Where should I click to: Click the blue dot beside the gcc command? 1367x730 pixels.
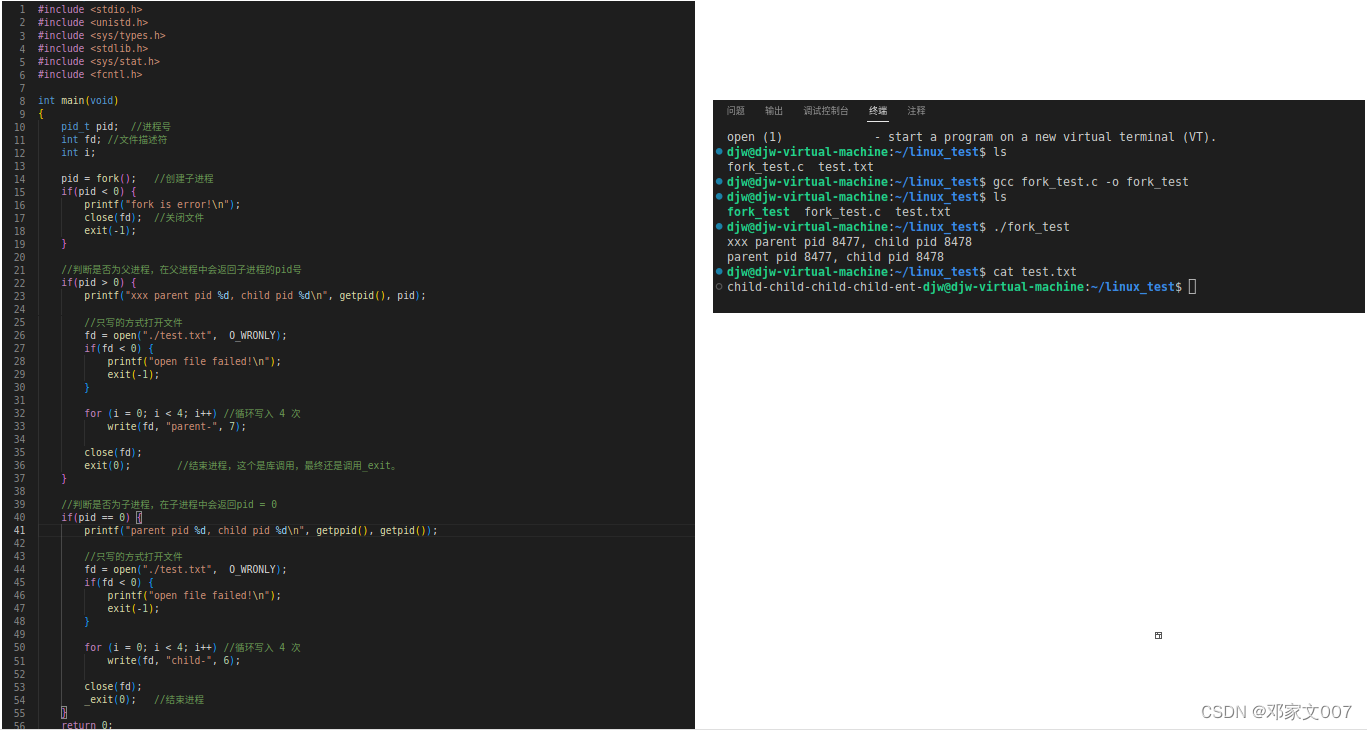click(x=719, y=182)
